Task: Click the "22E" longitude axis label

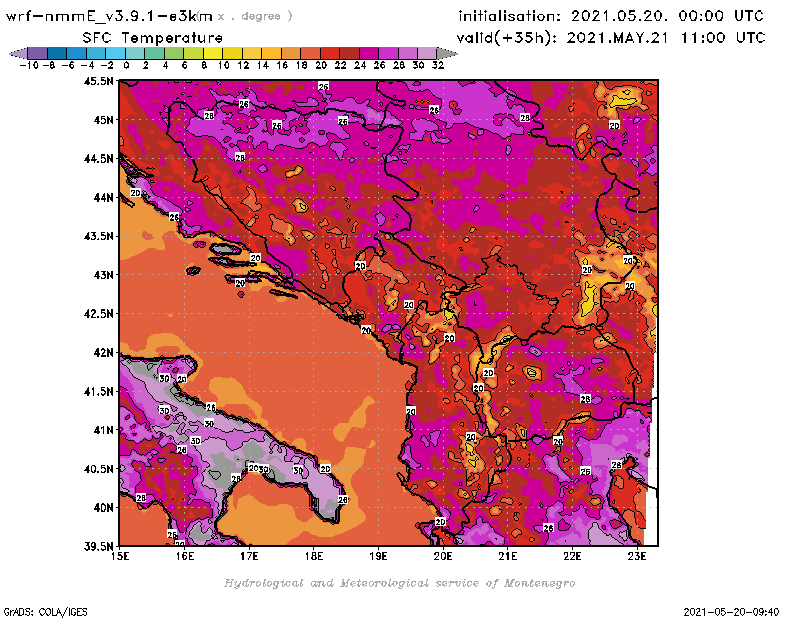Action: click(x=572, y=556)
